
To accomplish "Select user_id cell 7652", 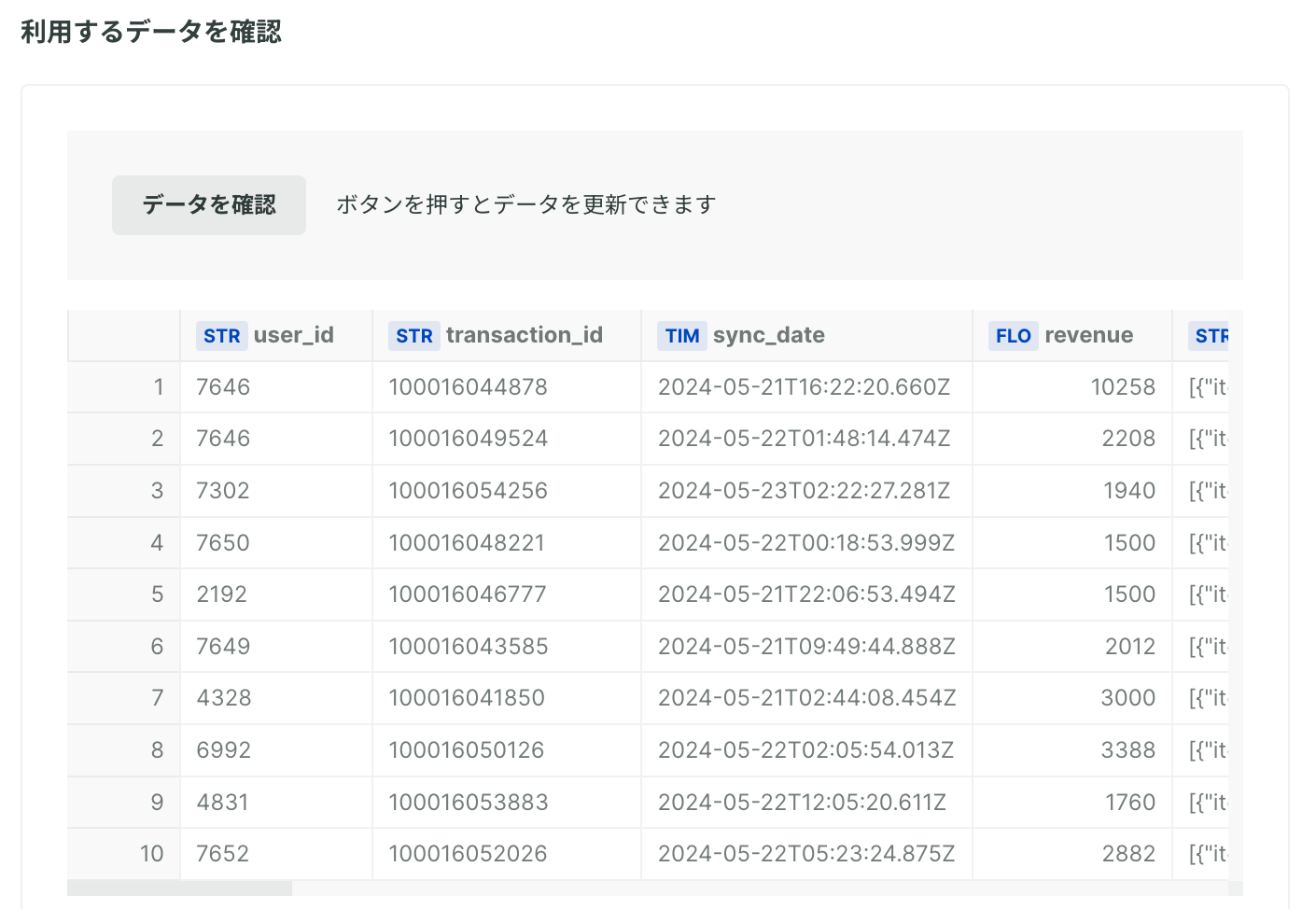I will (276, 854).
